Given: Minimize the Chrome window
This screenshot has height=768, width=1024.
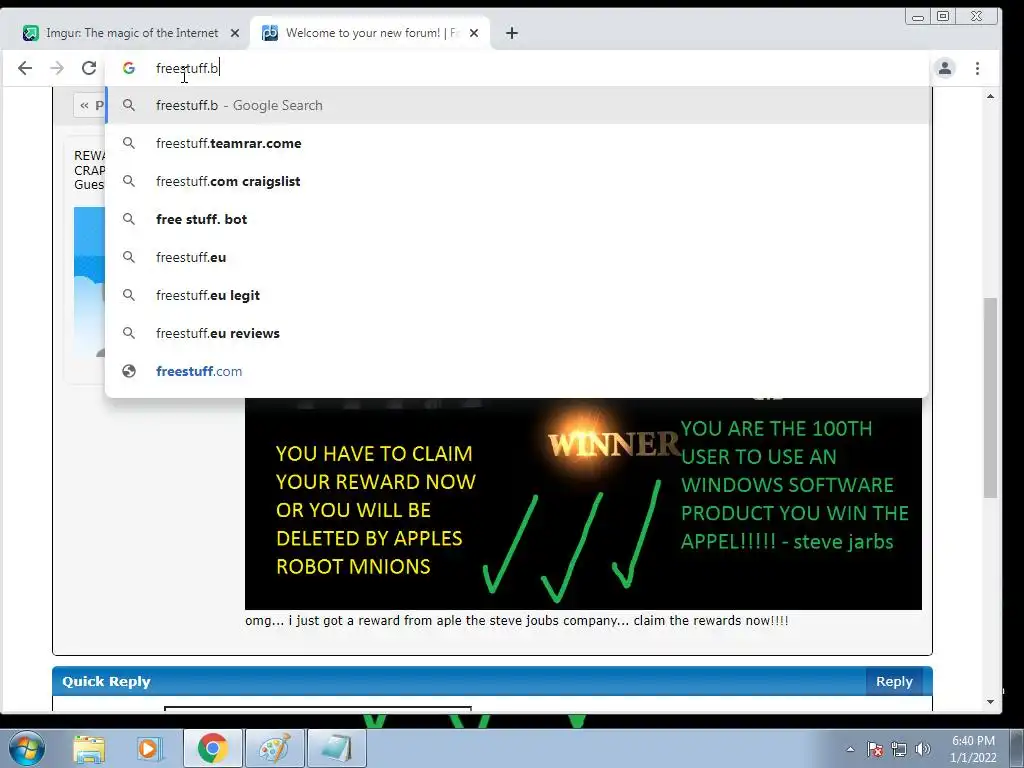Looking at the screenshot, I should pyautogui.click(x=918, y=16).
